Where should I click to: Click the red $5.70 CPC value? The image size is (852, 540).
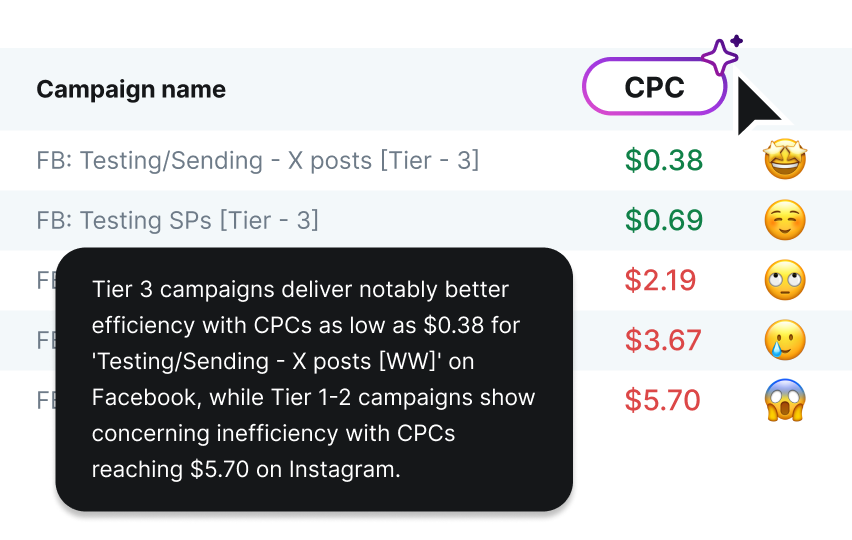[664, 400]
